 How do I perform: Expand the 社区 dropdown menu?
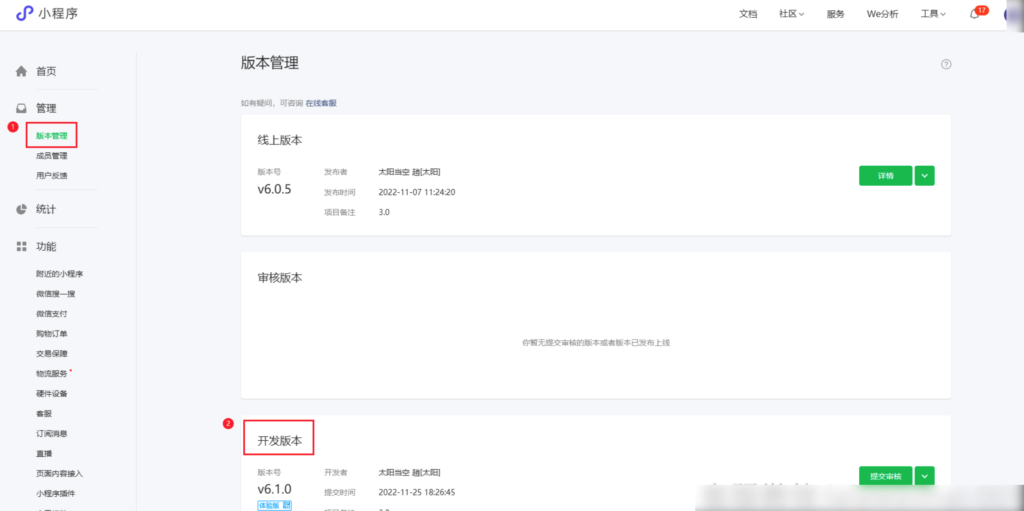(791, 14)
